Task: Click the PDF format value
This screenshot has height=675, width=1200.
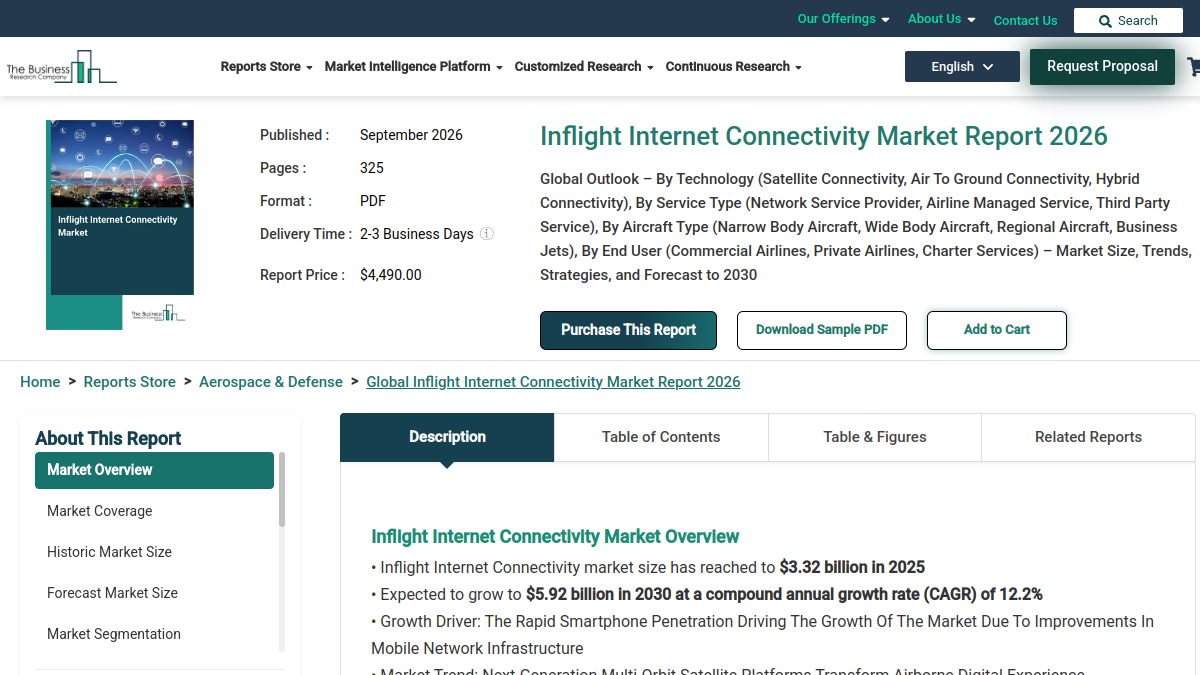Action: coord(373,201)
